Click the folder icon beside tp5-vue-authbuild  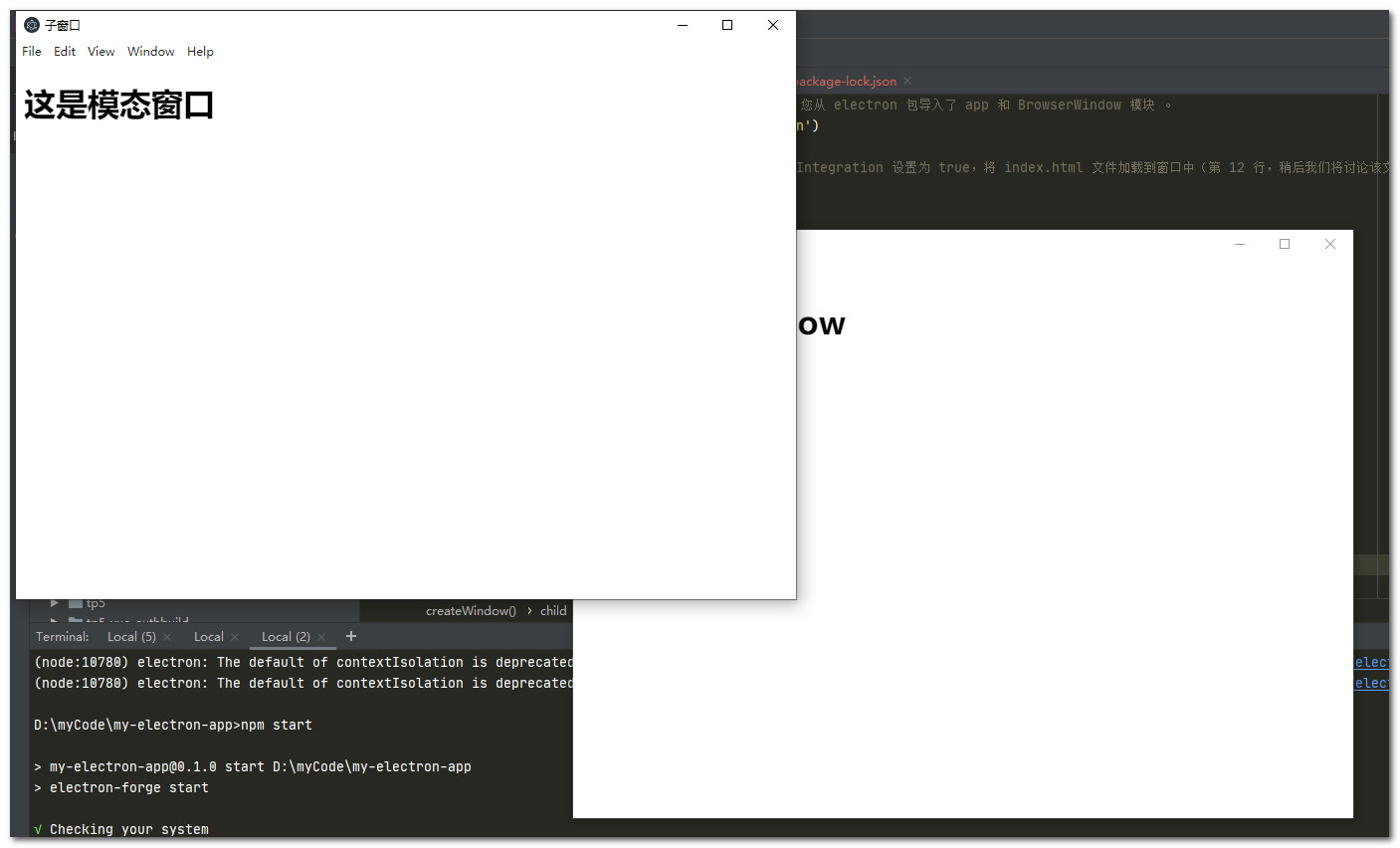pyautogui.click(x=76, y=618)
